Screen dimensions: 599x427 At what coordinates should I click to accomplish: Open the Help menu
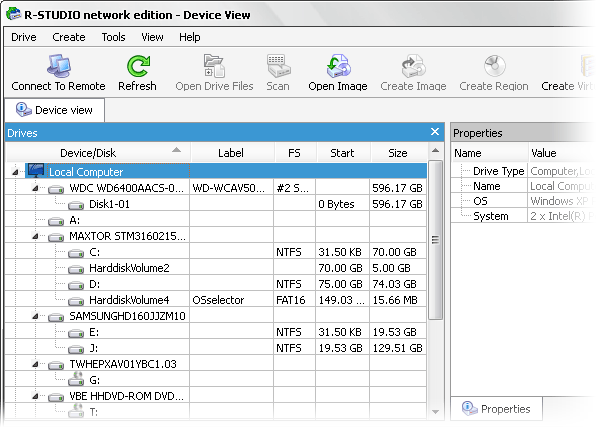pos(189,37)
